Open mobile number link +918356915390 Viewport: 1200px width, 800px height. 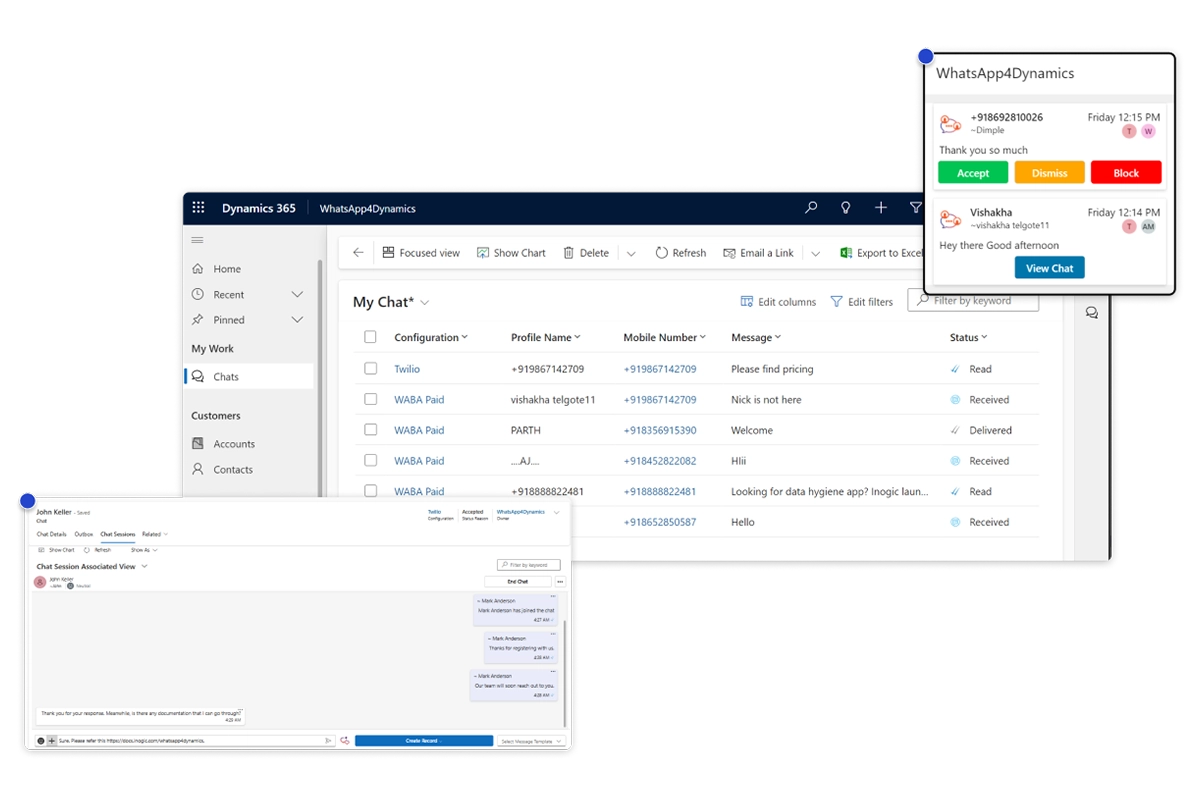pyautogui.click(x=660, y=430)
